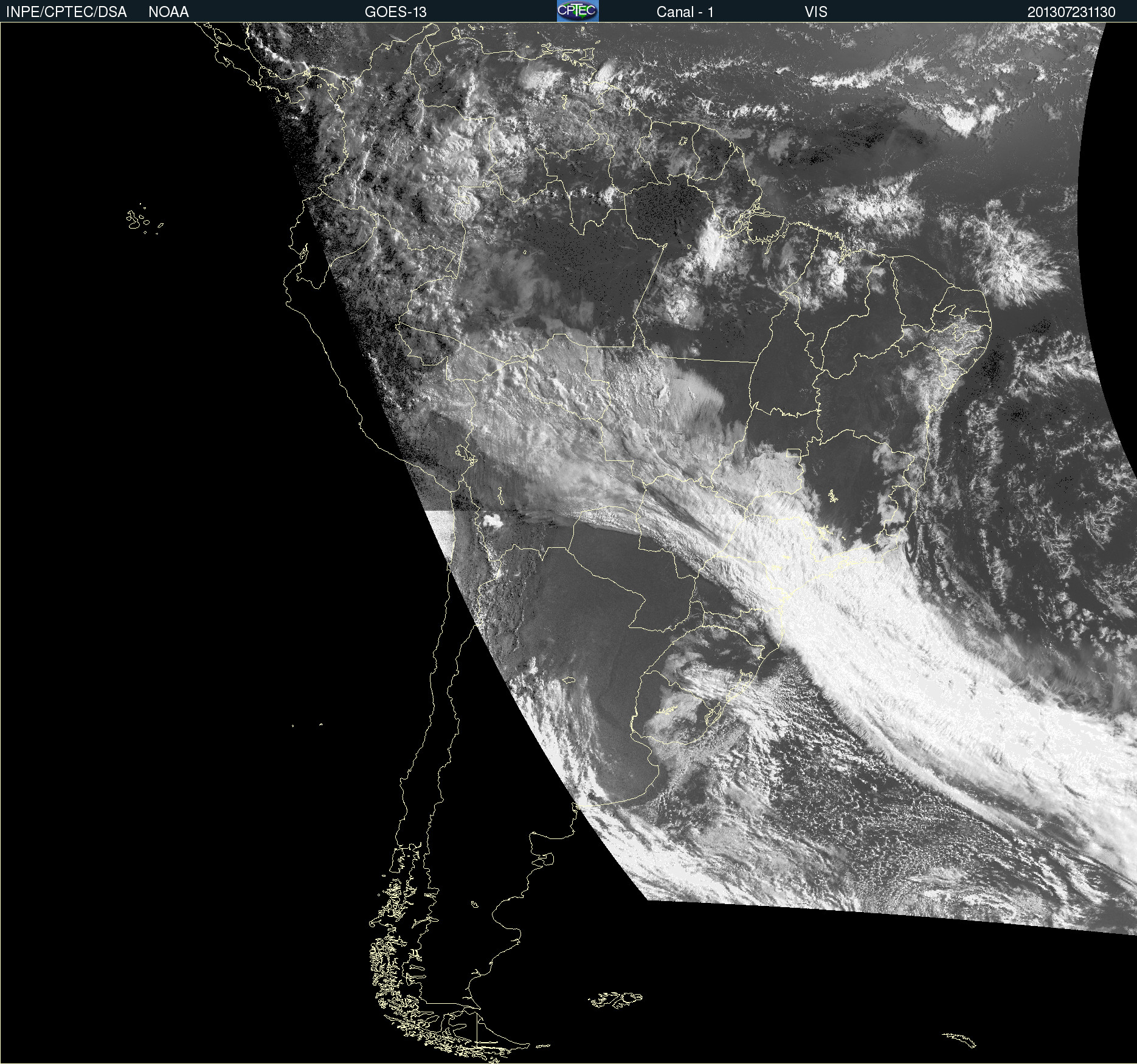Click the Lake Titicaca outline

466,454
